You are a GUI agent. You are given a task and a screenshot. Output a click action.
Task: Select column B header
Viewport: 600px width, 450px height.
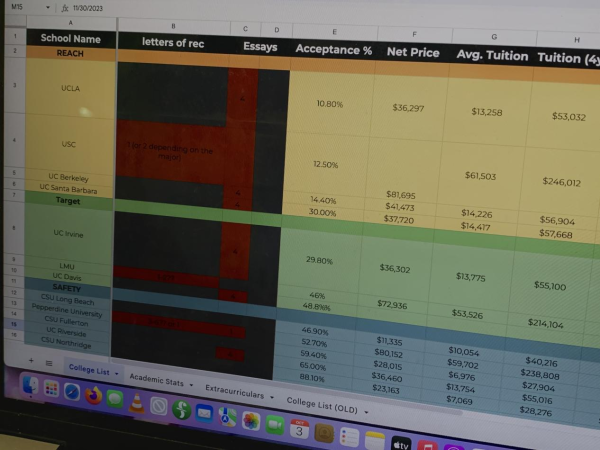tap(173, 26)
